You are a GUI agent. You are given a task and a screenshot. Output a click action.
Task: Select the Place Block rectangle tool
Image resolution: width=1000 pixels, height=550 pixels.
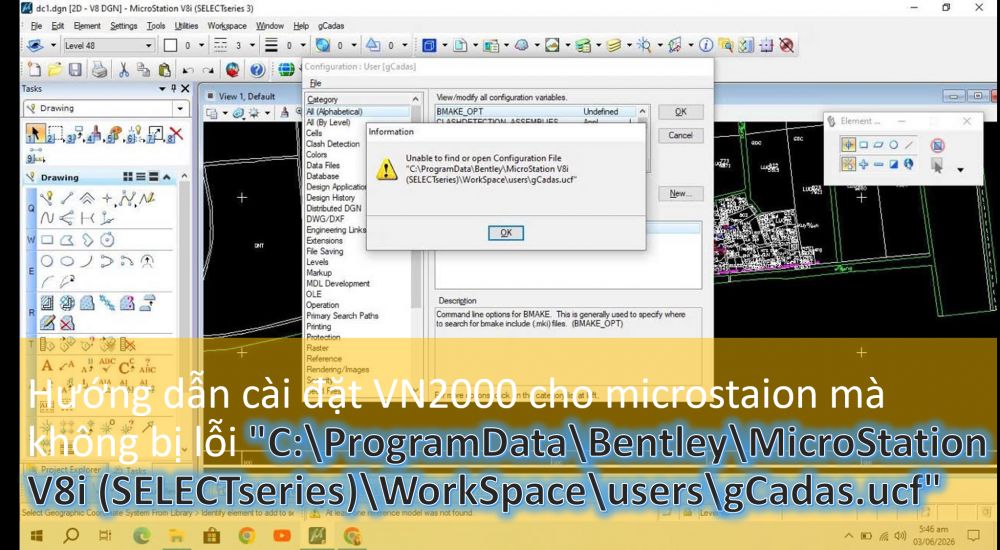[47, 240]
